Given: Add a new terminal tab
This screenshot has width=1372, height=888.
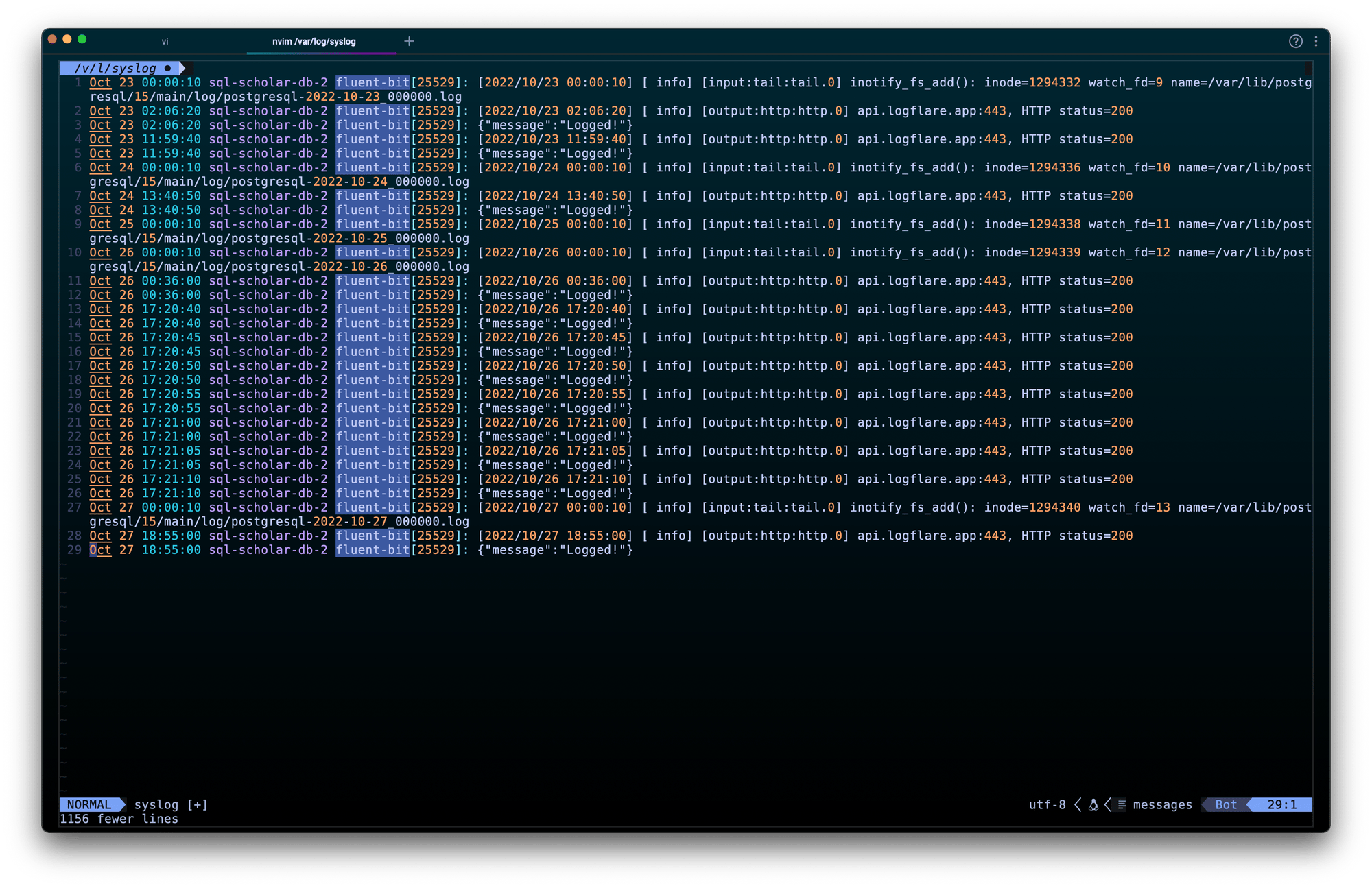Looking at the screenshot, I should [409, 41].
